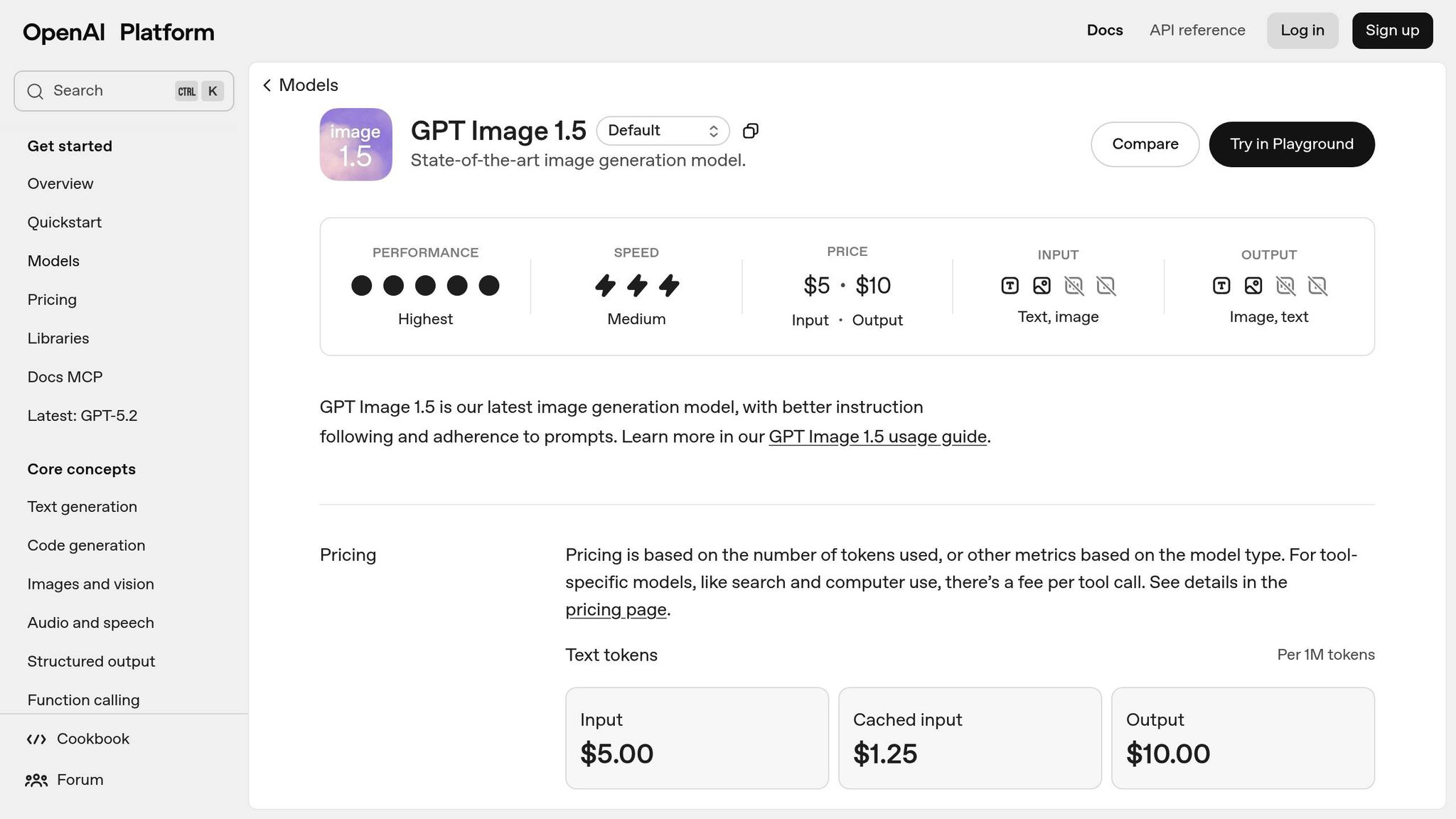The width and height of the screenshot is (1456, 819).
Task: Click the first crossed-out icon under OUTPUT
Action: pyautogui.click(x=1285, y=286)
